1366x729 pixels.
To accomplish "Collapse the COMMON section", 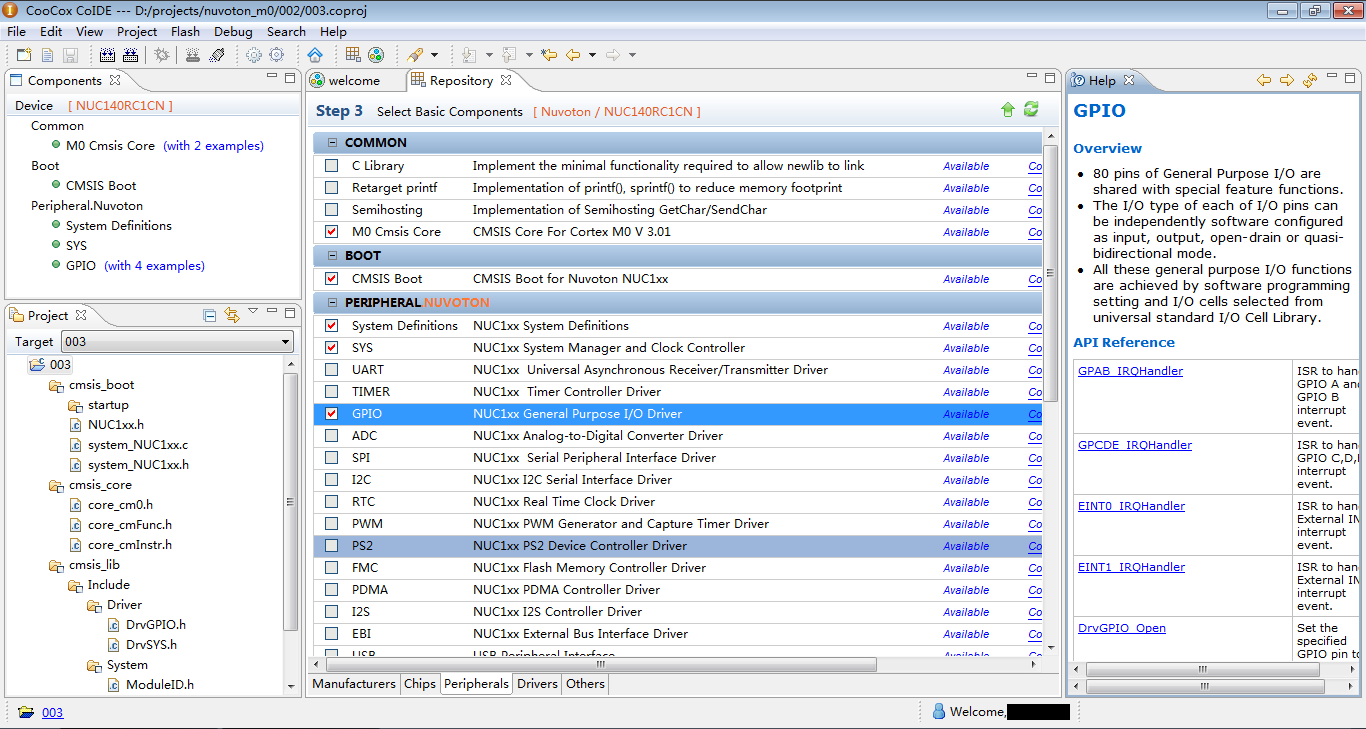I will coord(331,143).
